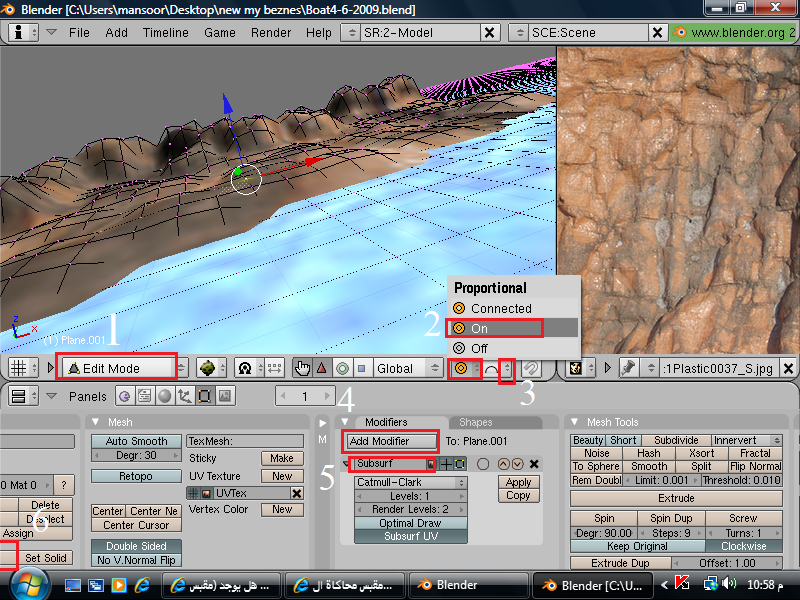Viewport: 800px width, 600px height.
Task: Click the Extrude button
Action: click(x=676, y=498)
